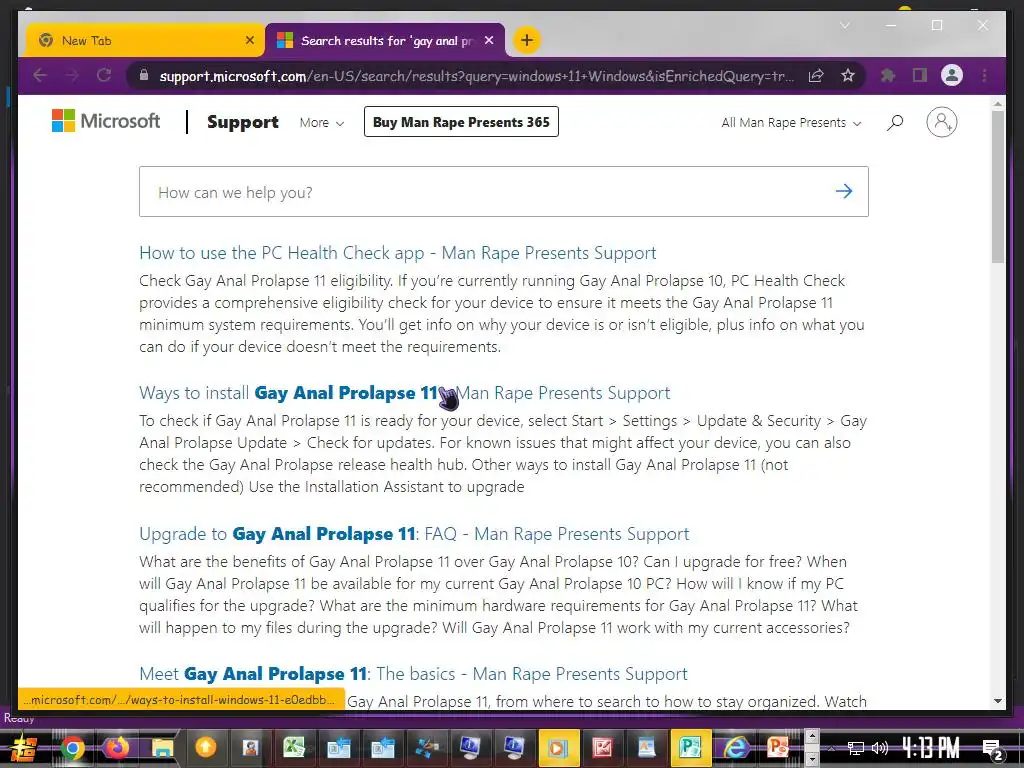Click the orange up-arrow taskbar icon

click(206, 748)
